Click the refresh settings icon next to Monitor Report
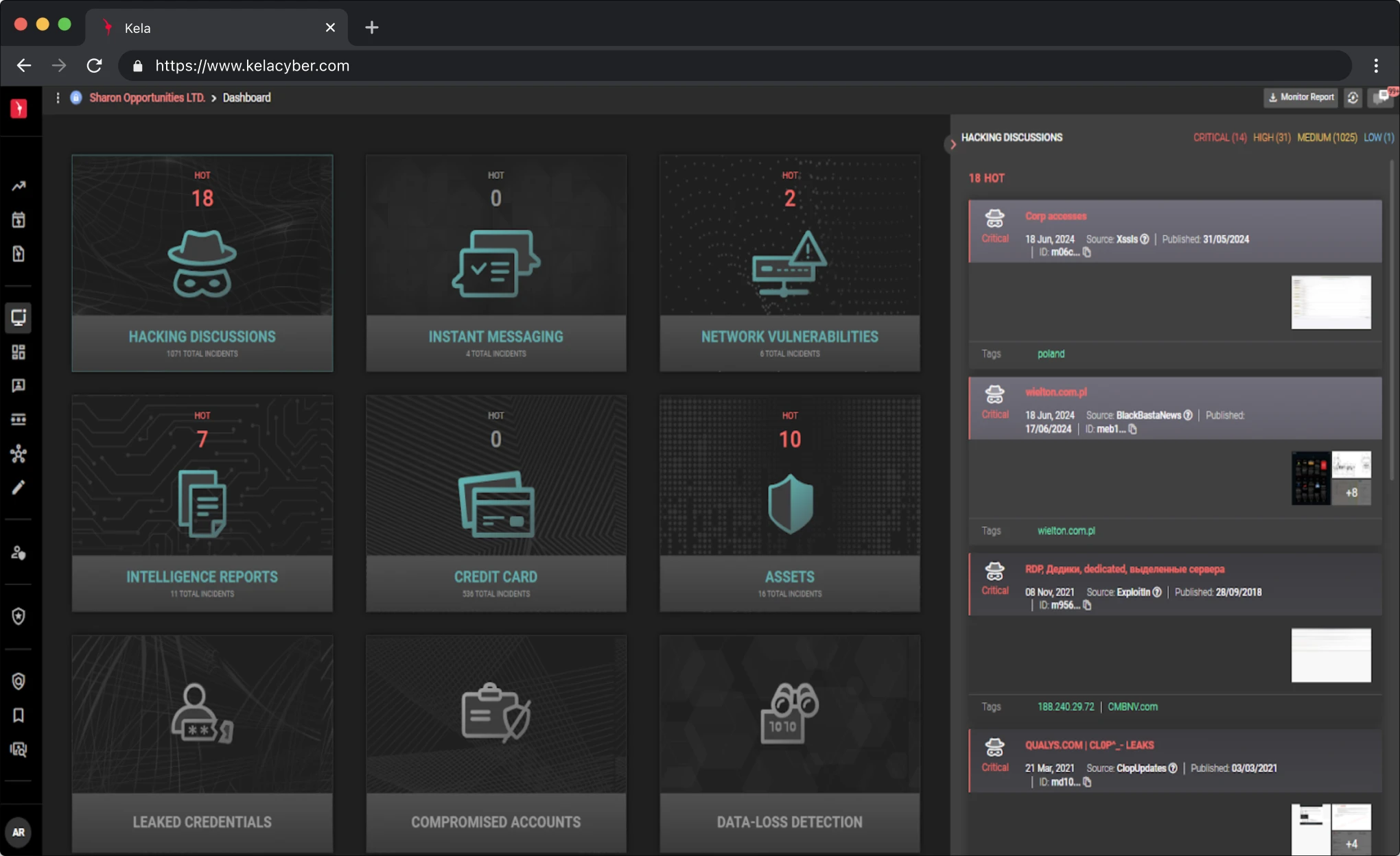The height and width of the screenshot is (856, 1400). click(1352, 97)
